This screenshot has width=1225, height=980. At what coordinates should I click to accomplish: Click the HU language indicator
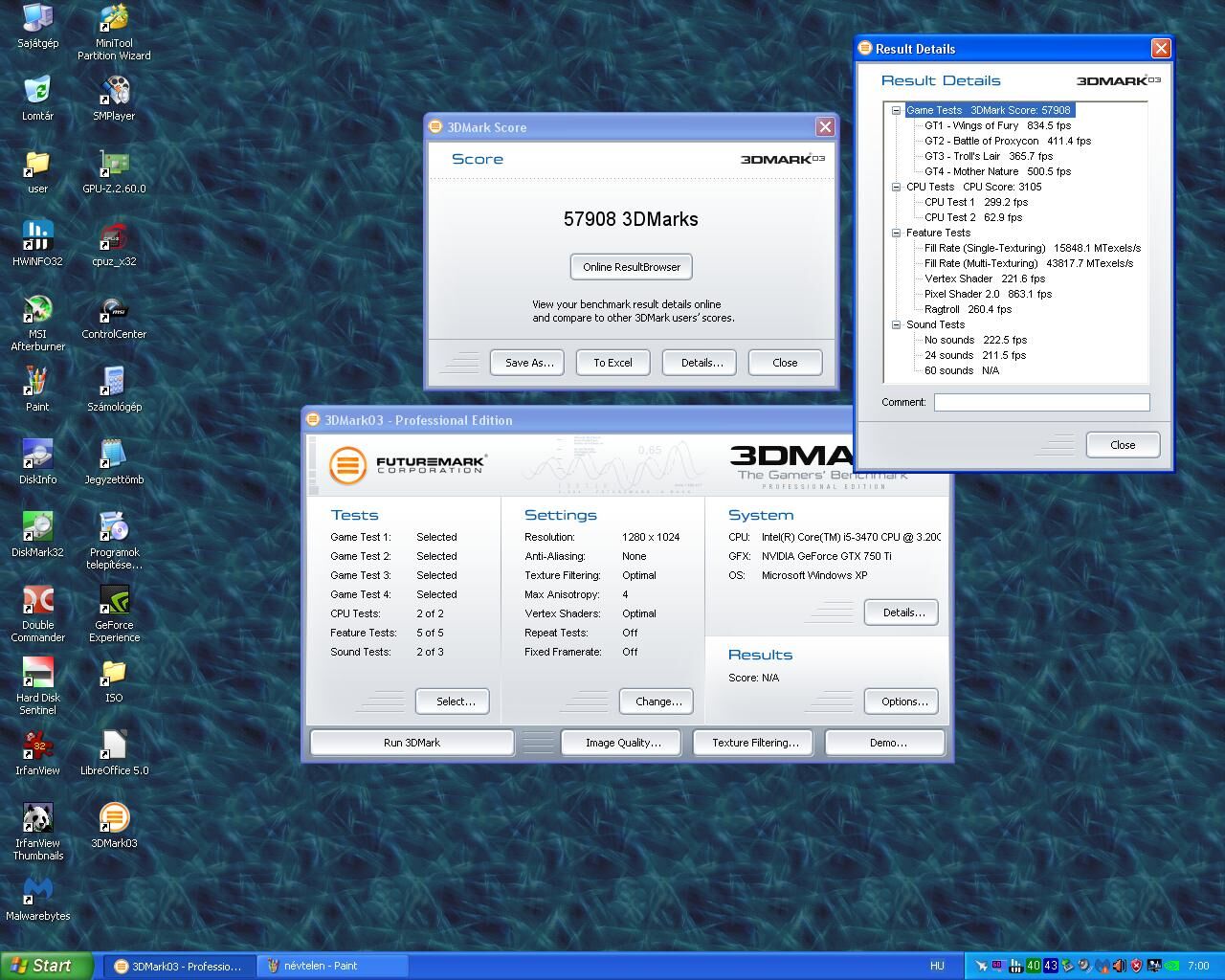point(937,966)
